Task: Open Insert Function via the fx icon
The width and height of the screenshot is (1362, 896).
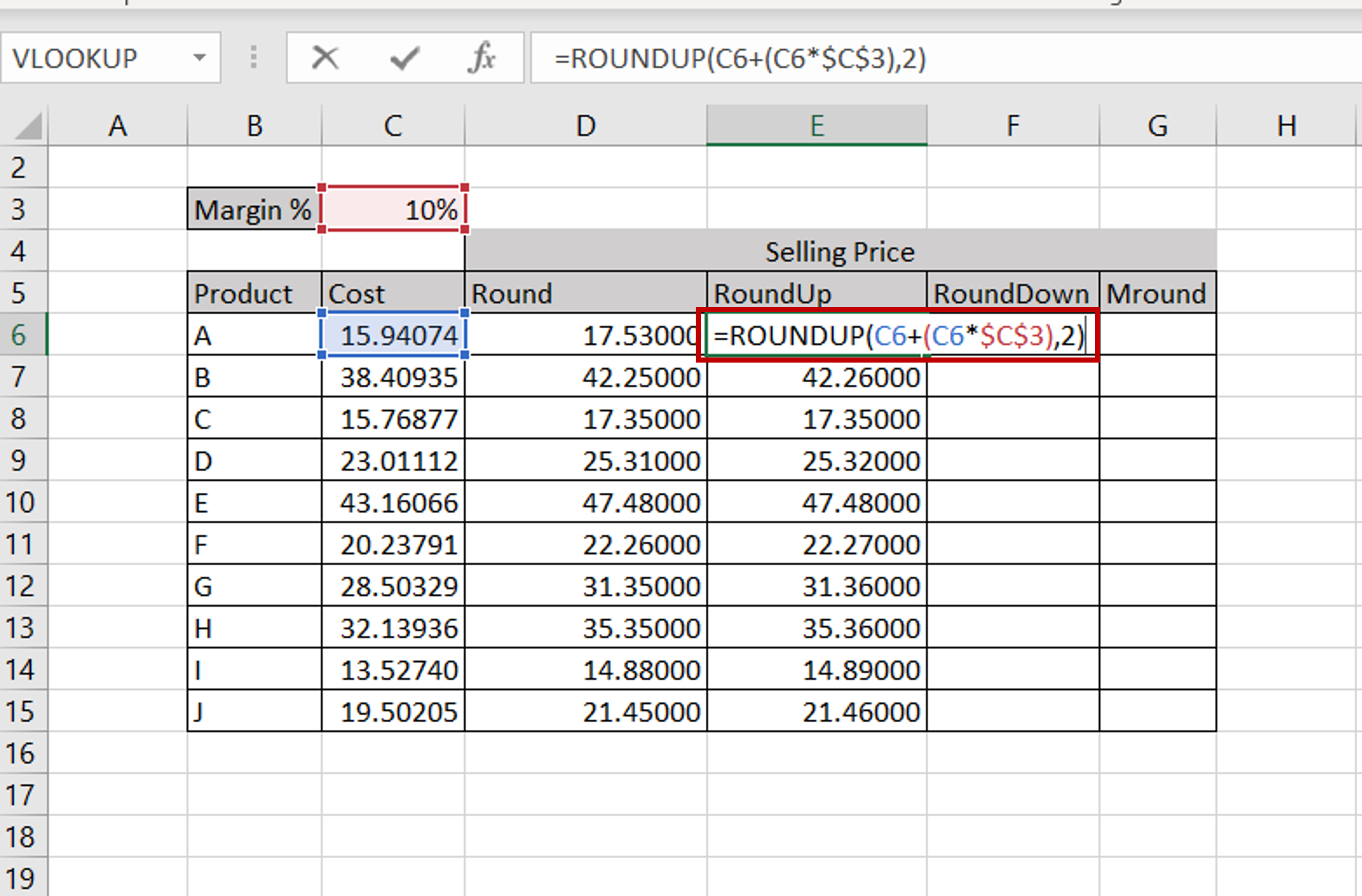Action: click(481, 58)
